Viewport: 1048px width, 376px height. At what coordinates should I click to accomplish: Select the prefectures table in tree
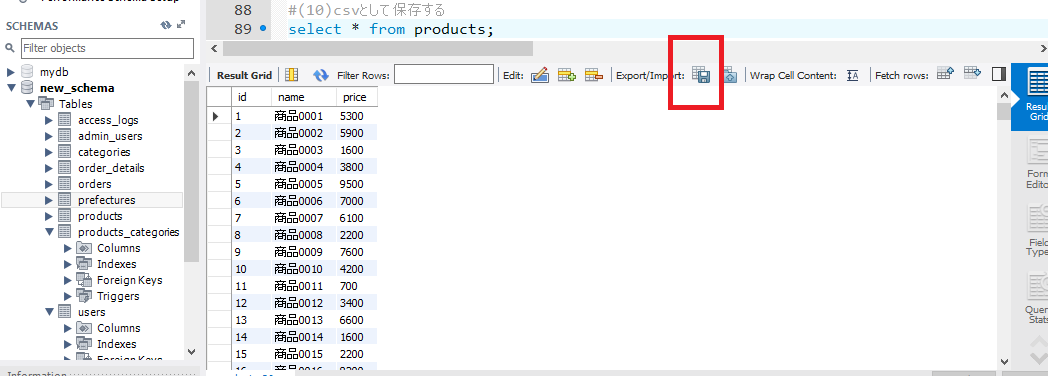coord(106,200)
